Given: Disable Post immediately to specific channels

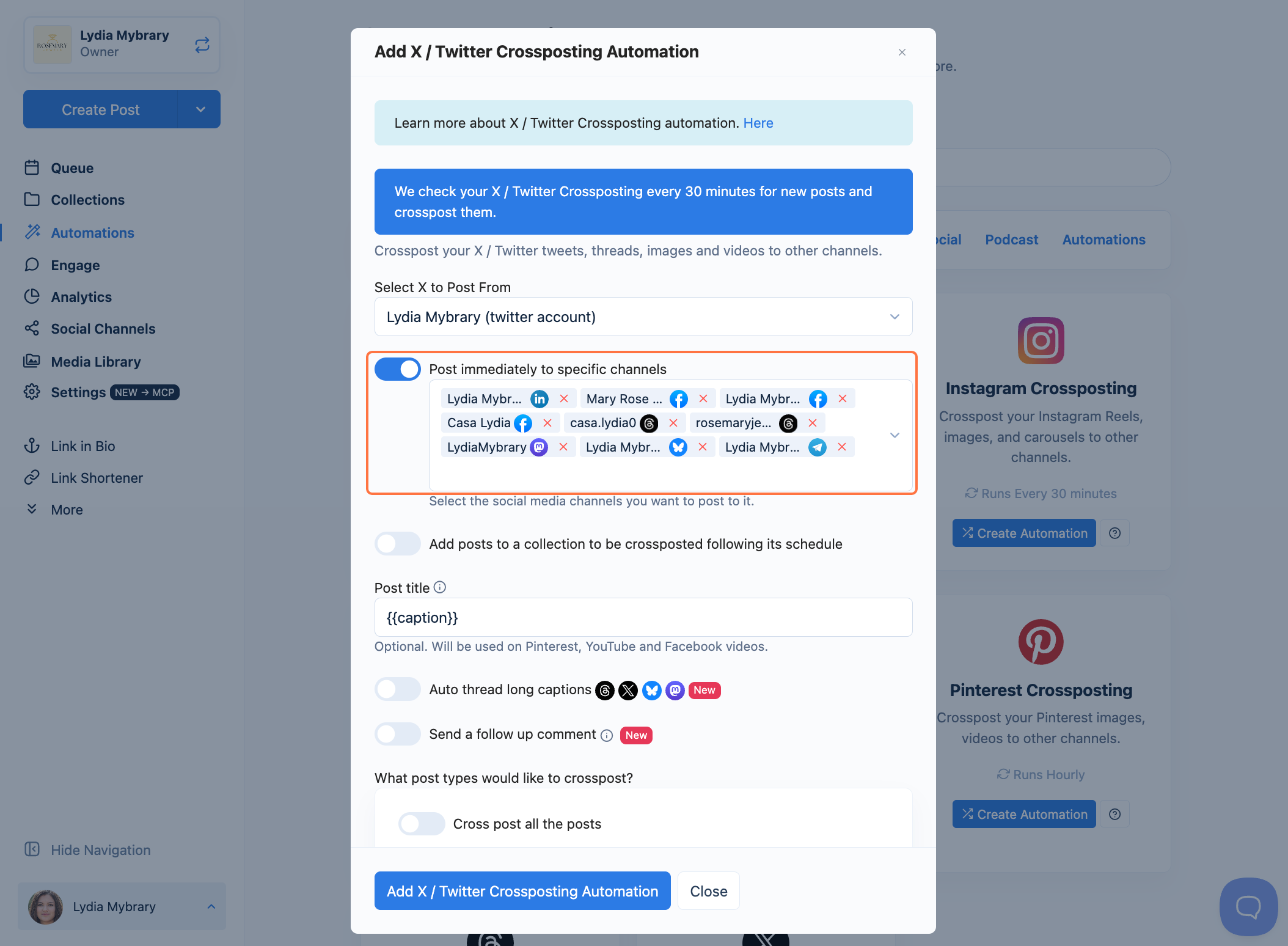Looking at the screenshot, I should [x=398, y=369].
